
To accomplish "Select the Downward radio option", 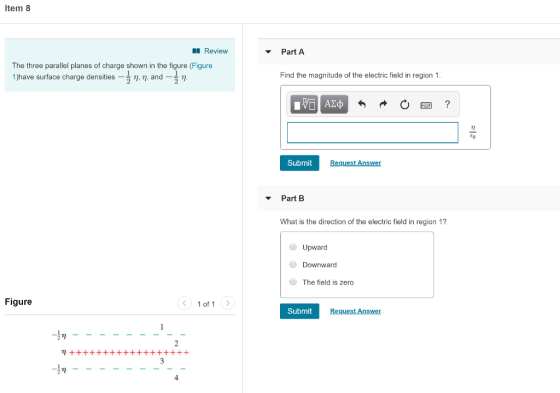I will pyautogui.click(x=293, y=264).
